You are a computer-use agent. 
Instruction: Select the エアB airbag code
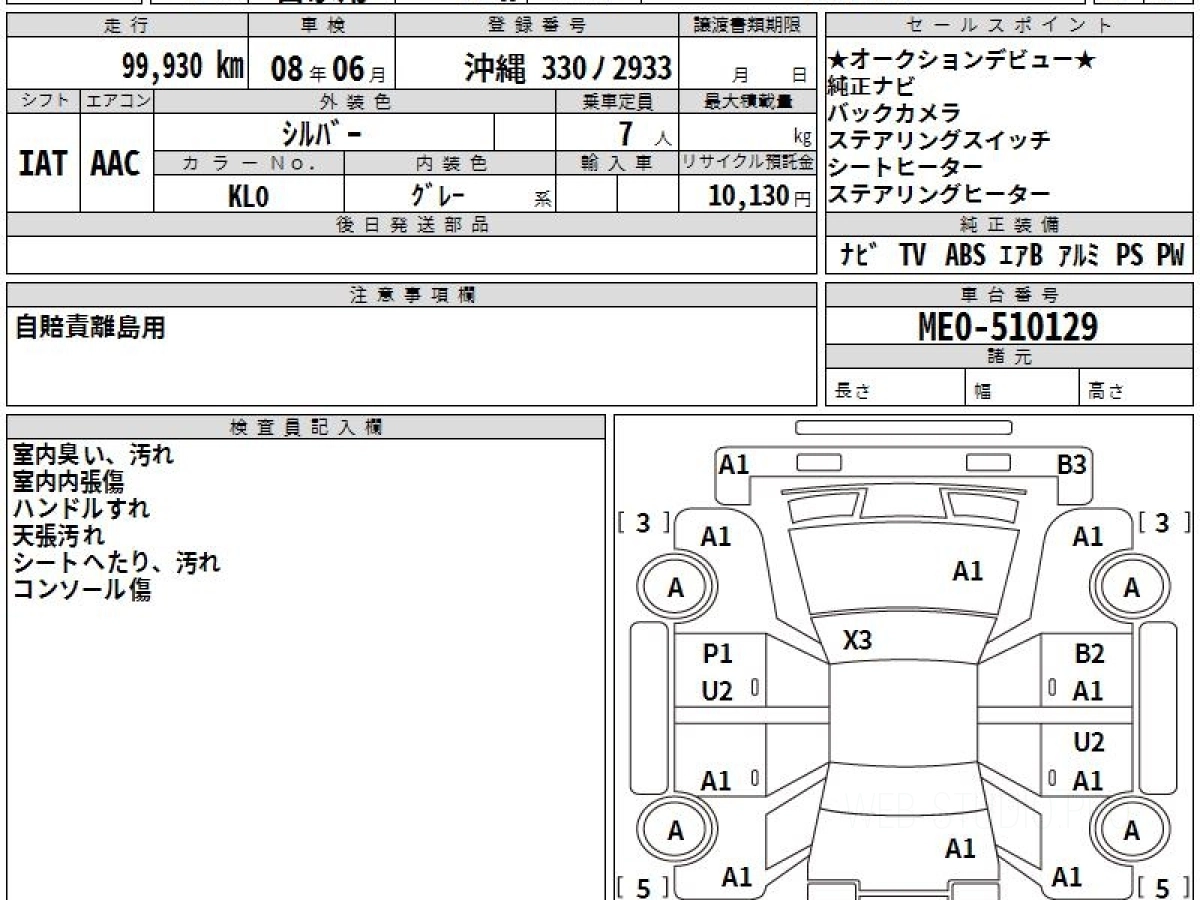[1020, 255]
